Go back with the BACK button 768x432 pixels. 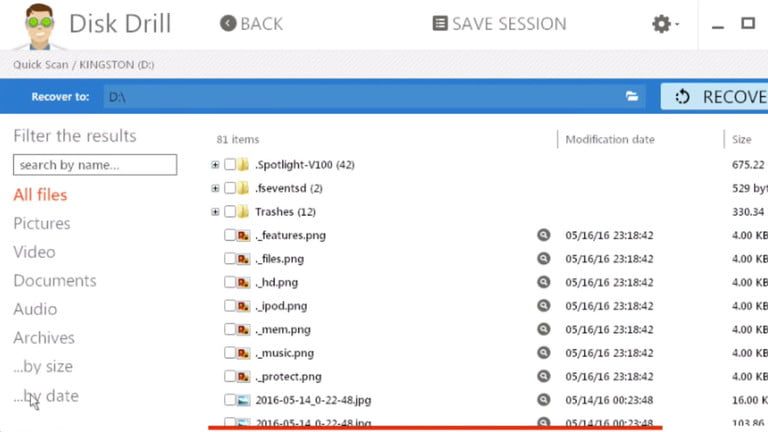(x=251, y=24)
